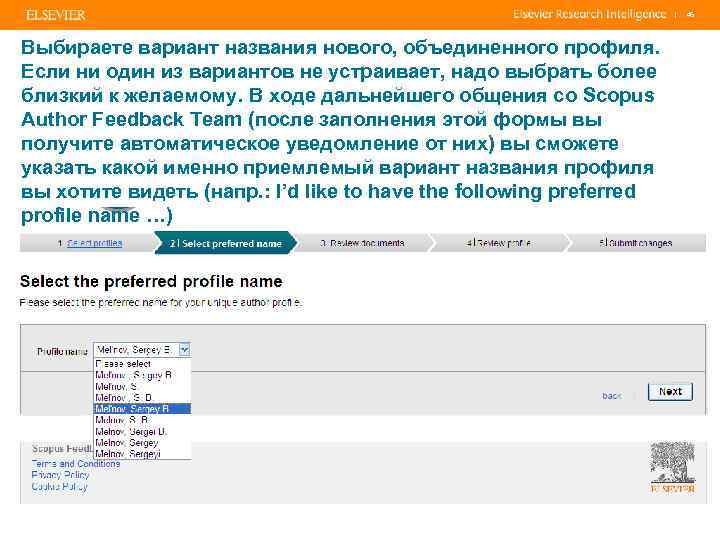The image size is (720, 540).
Task: Click the 'Elsevier Research Intelligence' header text
Action: [590, 14]
